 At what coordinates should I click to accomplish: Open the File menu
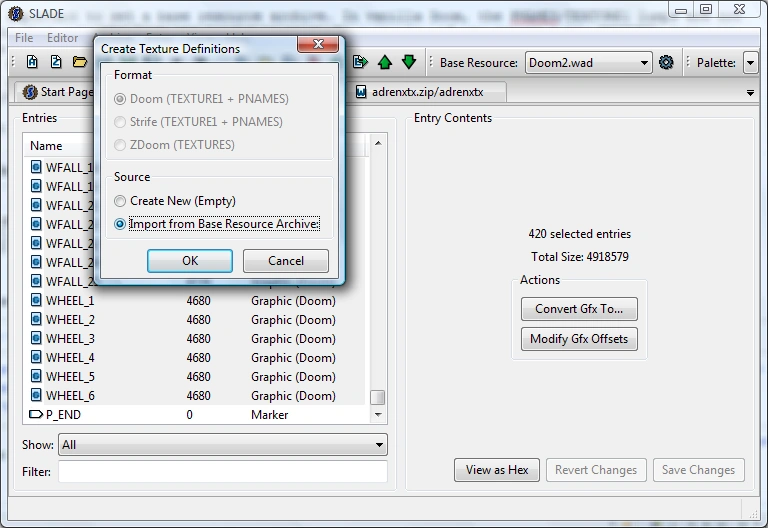point(24,38)
